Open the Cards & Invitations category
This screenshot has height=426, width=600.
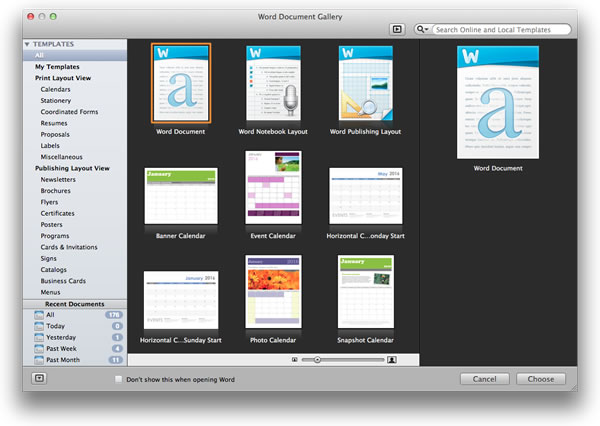[x=69, y=247]
